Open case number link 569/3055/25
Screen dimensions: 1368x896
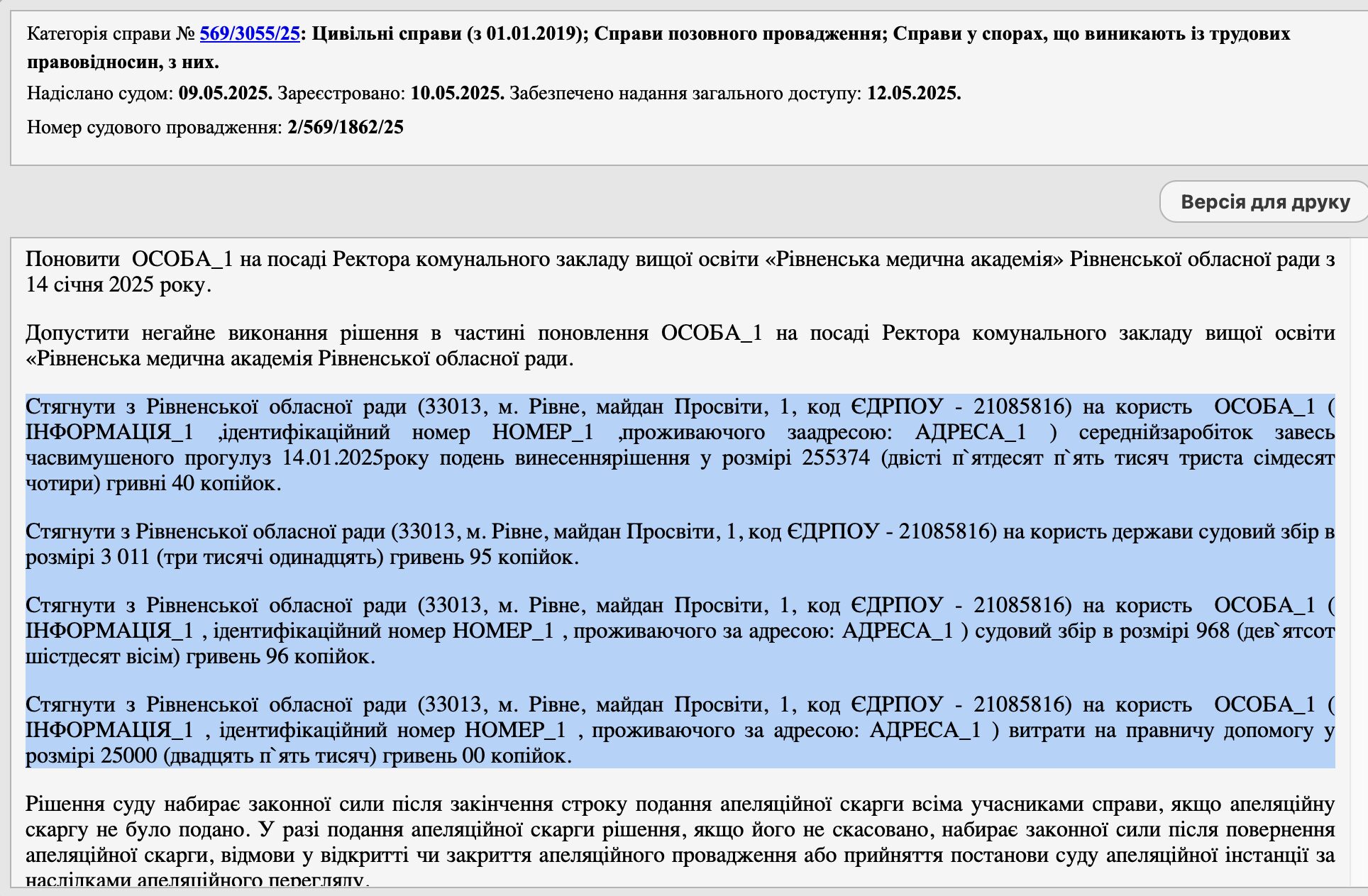[x=250, y=33]
